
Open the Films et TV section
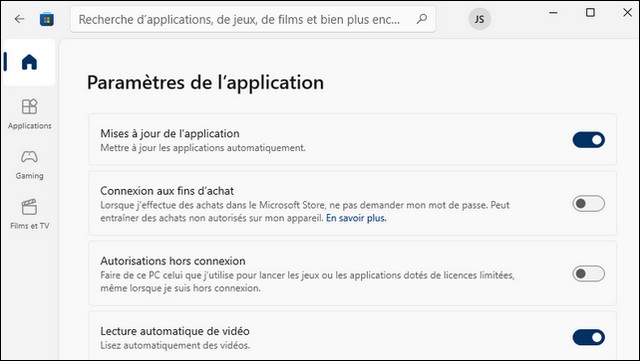pyautogui.click(x=29, y=214)
